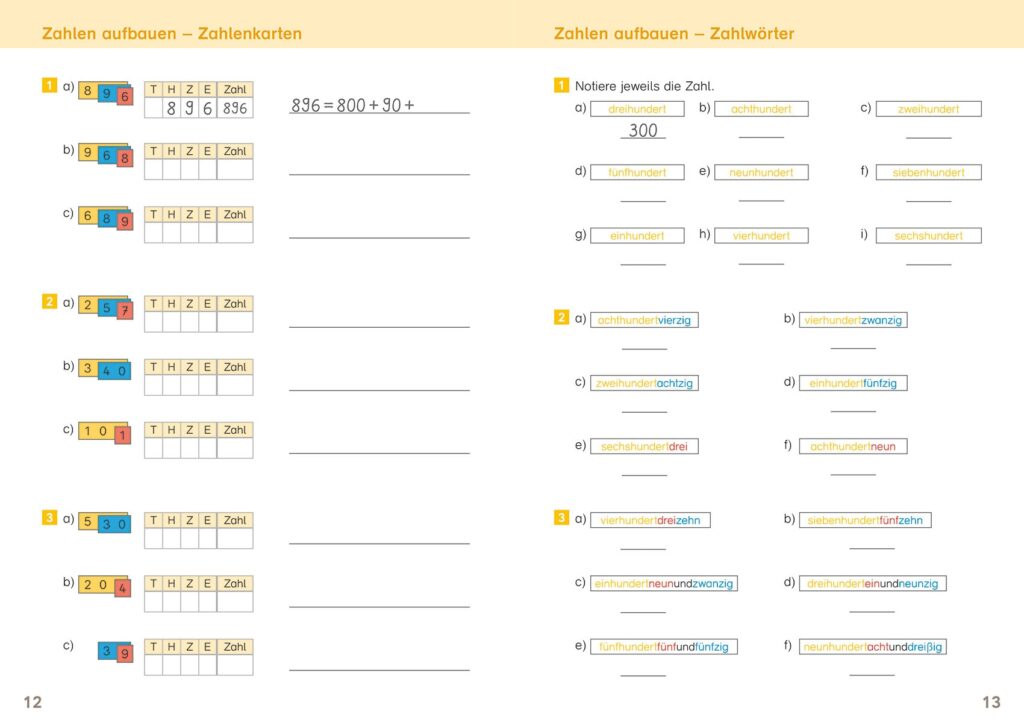Click the 896 number card stack
Screen dimensions: 1024x723
[106, 93]
